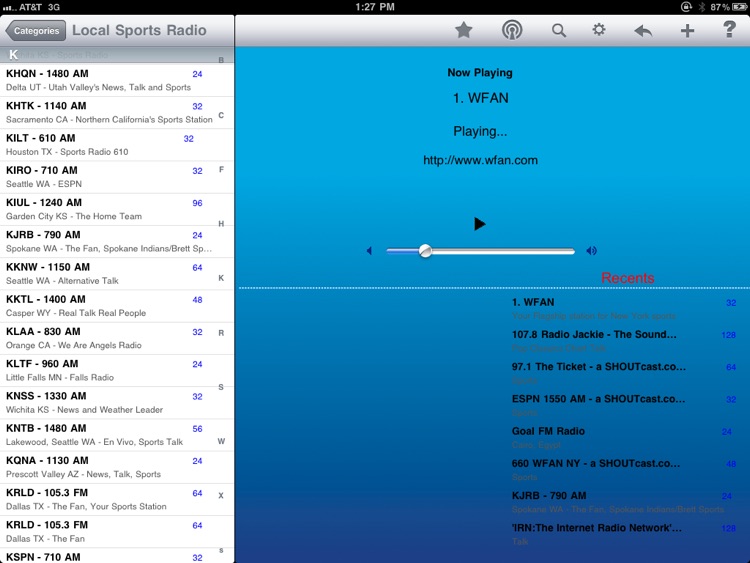Viewport: 750px width, 563px height.
Task: Tap the play triangle button
Action: click(x=480, y=224)
